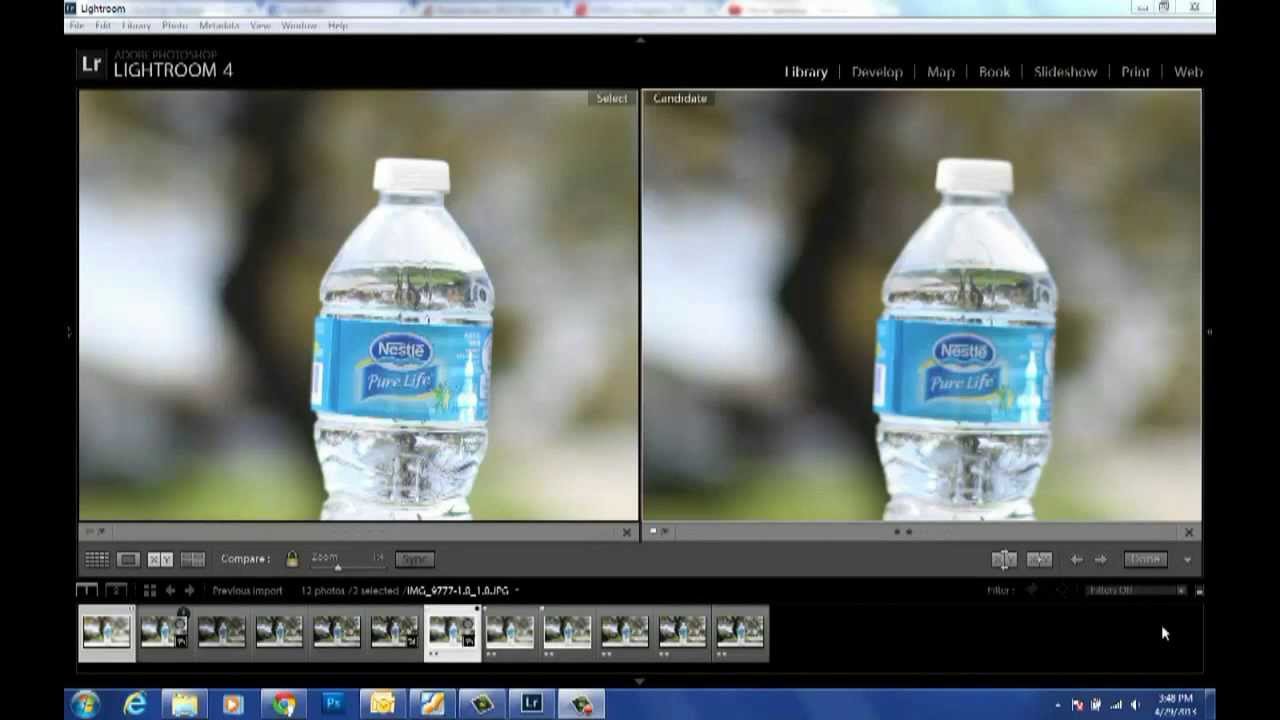Go forward using filmstrip forward arrow

tap(189, 591)
